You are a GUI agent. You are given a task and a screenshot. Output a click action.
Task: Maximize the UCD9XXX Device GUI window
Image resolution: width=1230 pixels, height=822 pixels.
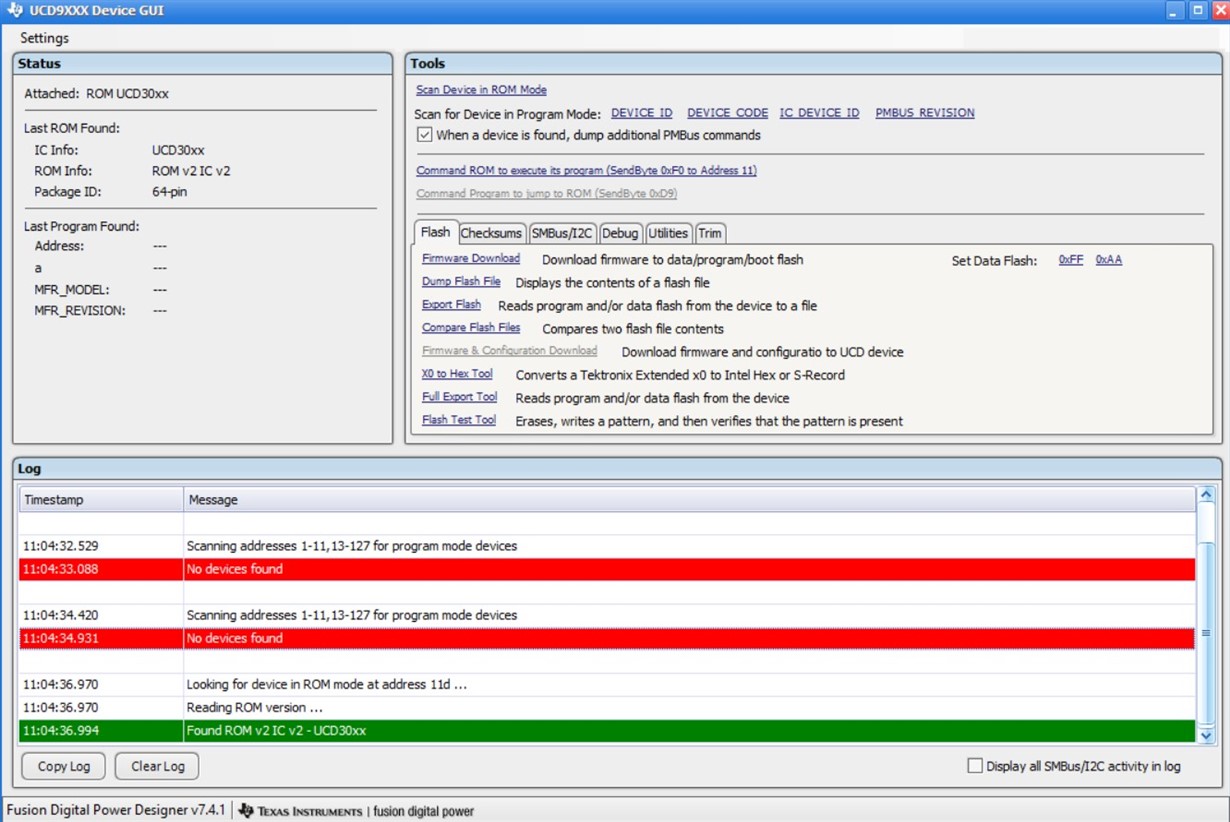[x=1198, y=11]
